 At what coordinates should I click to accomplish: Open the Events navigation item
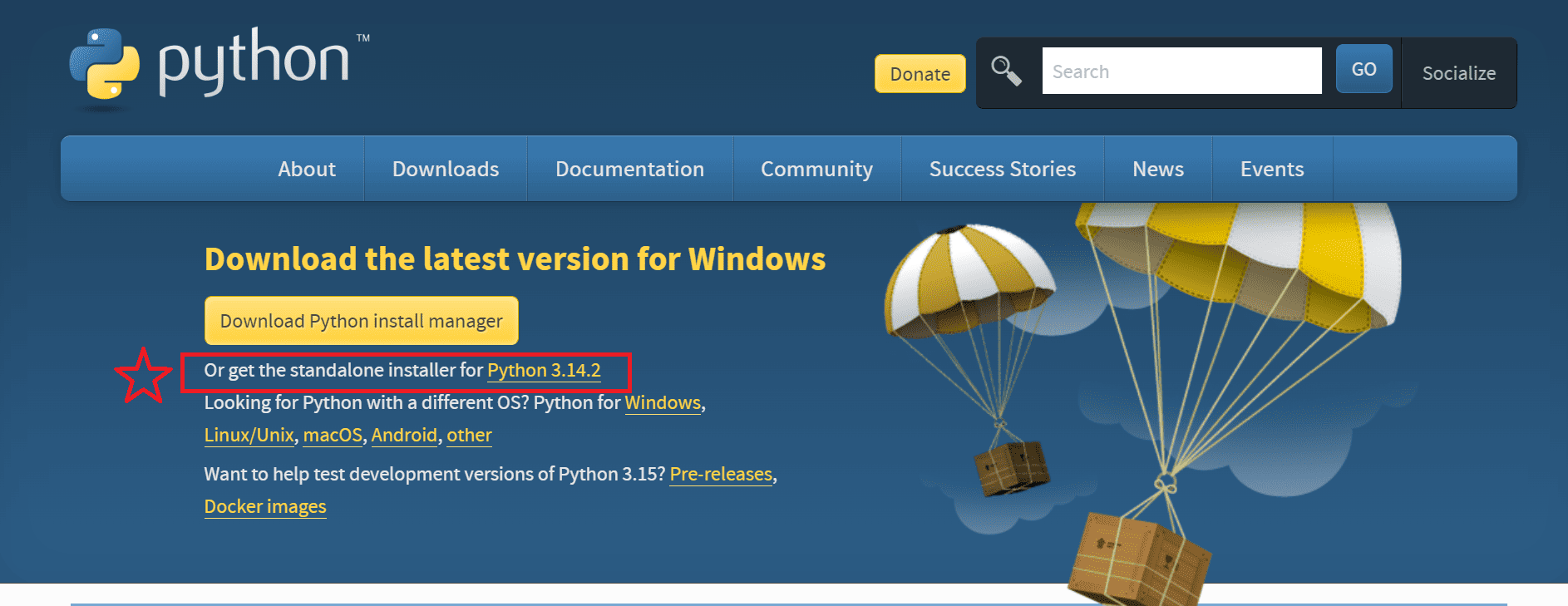point(1271,169)
